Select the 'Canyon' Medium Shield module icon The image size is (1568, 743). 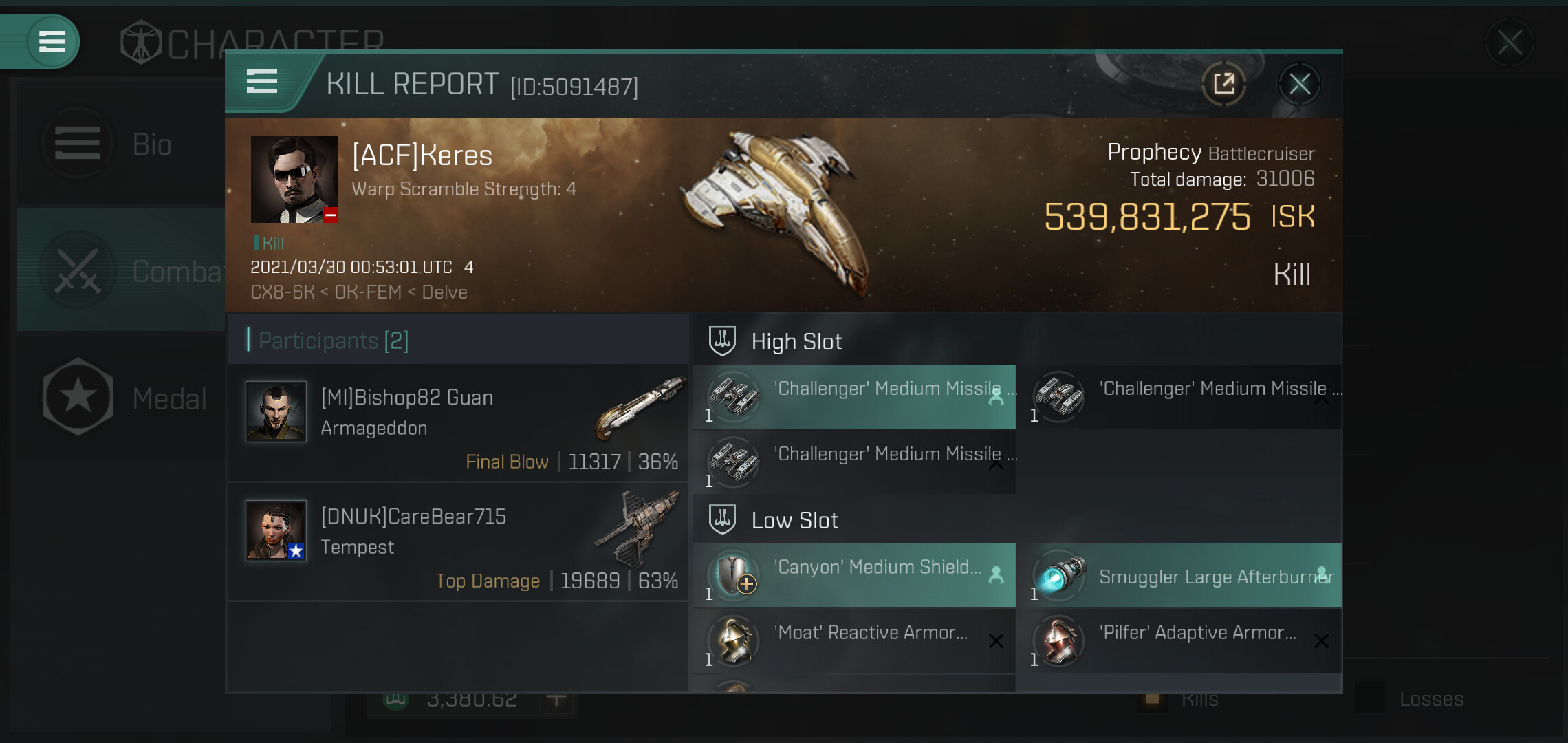coord(734,575)
